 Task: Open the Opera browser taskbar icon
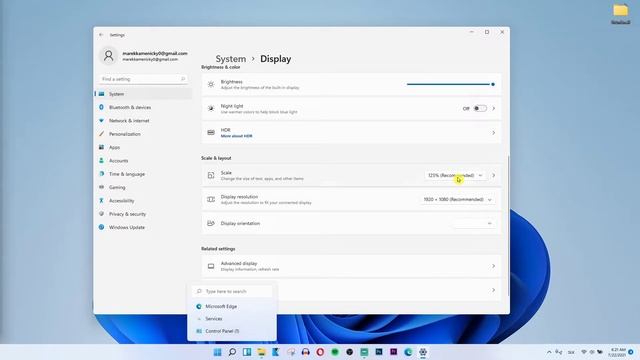coord(320,352)
